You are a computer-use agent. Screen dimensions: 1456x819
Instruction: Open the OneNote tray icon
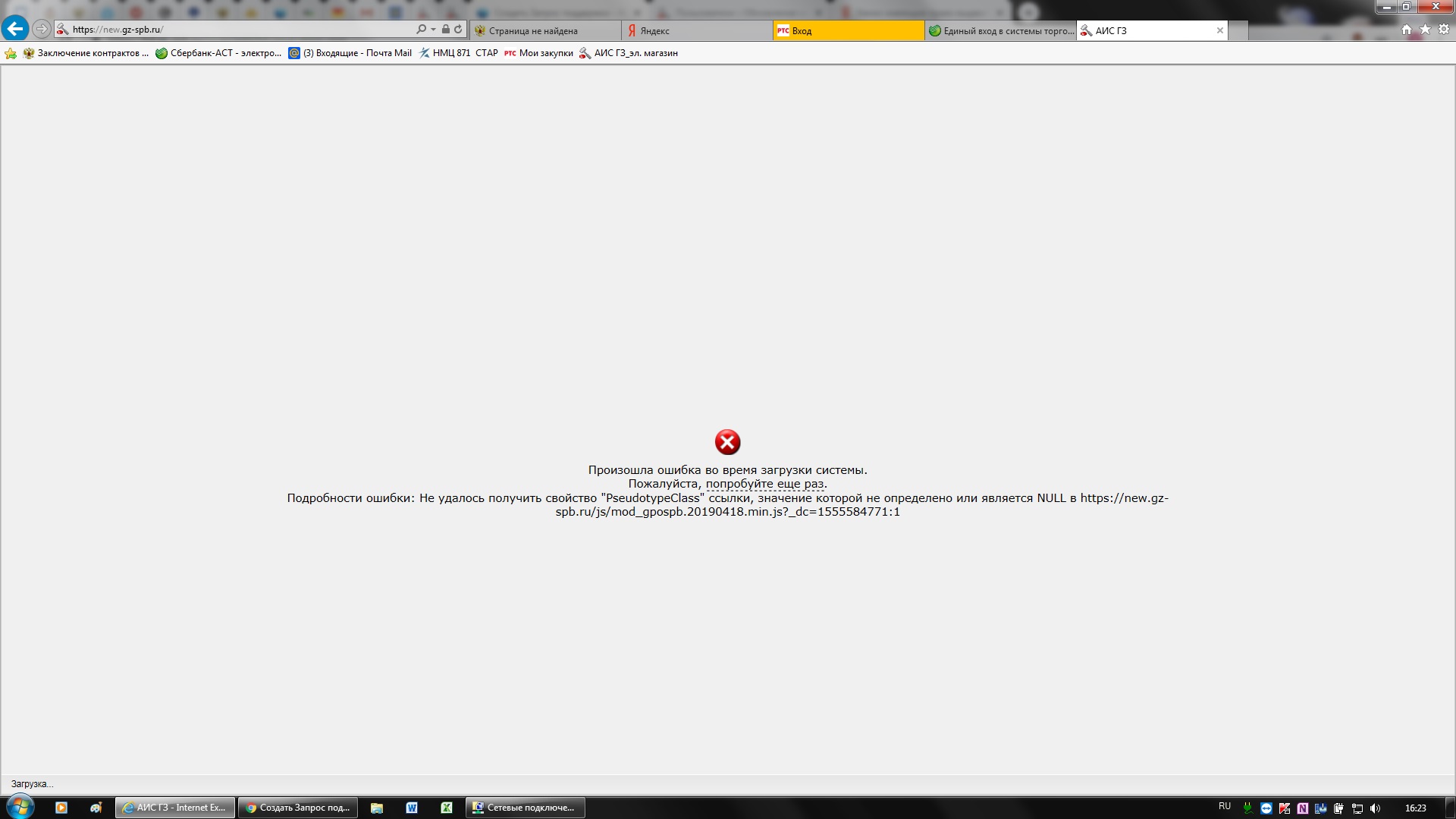click(x=1303, y=808)
